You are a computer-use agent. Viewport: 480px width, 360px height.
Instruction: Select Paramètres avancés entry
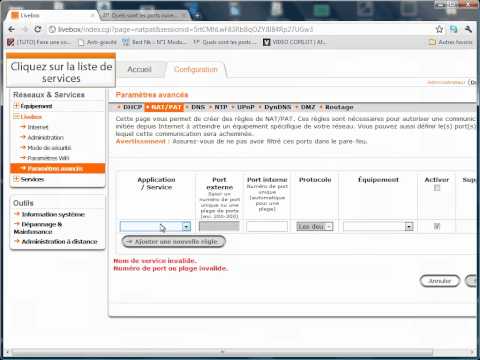point(57,168)
